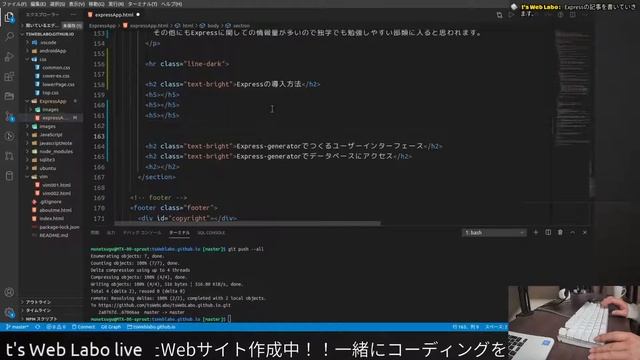Viewport: 640px width, 360px height.
Task: Add a new terminal with plus icon
Action: click(x=536, y=232)
